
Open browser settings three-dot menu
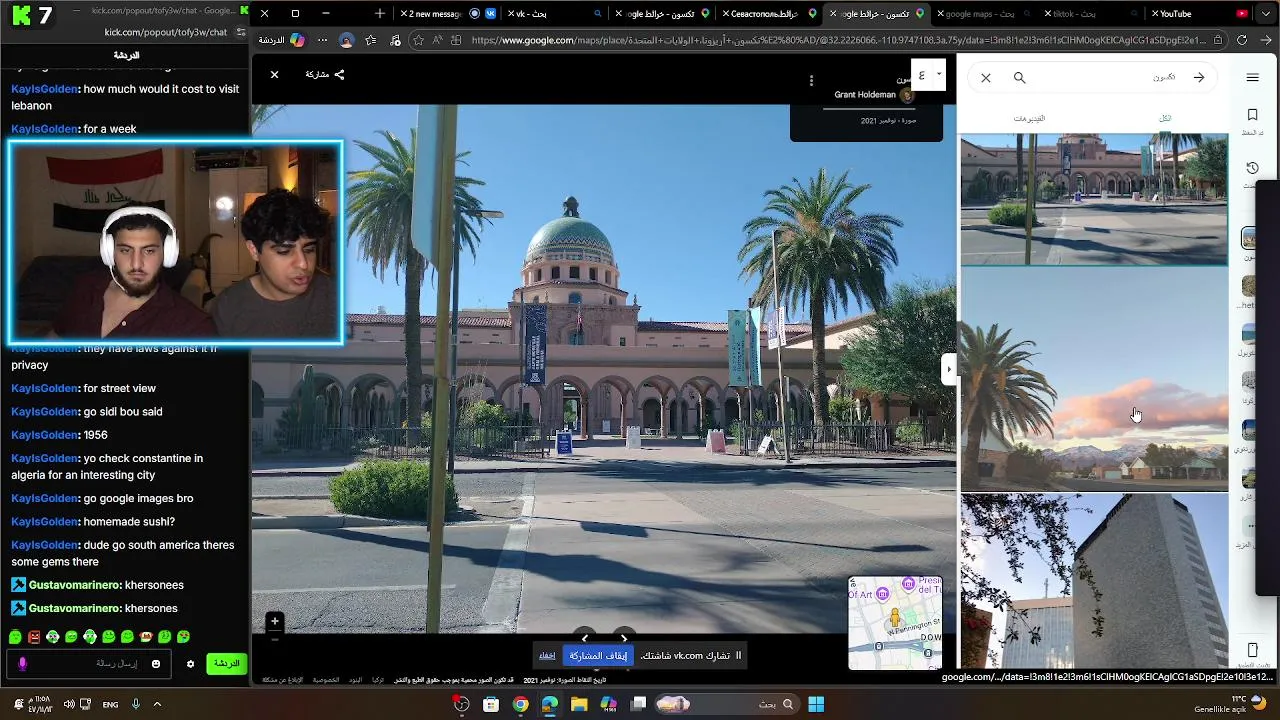(x=322, y=41)
